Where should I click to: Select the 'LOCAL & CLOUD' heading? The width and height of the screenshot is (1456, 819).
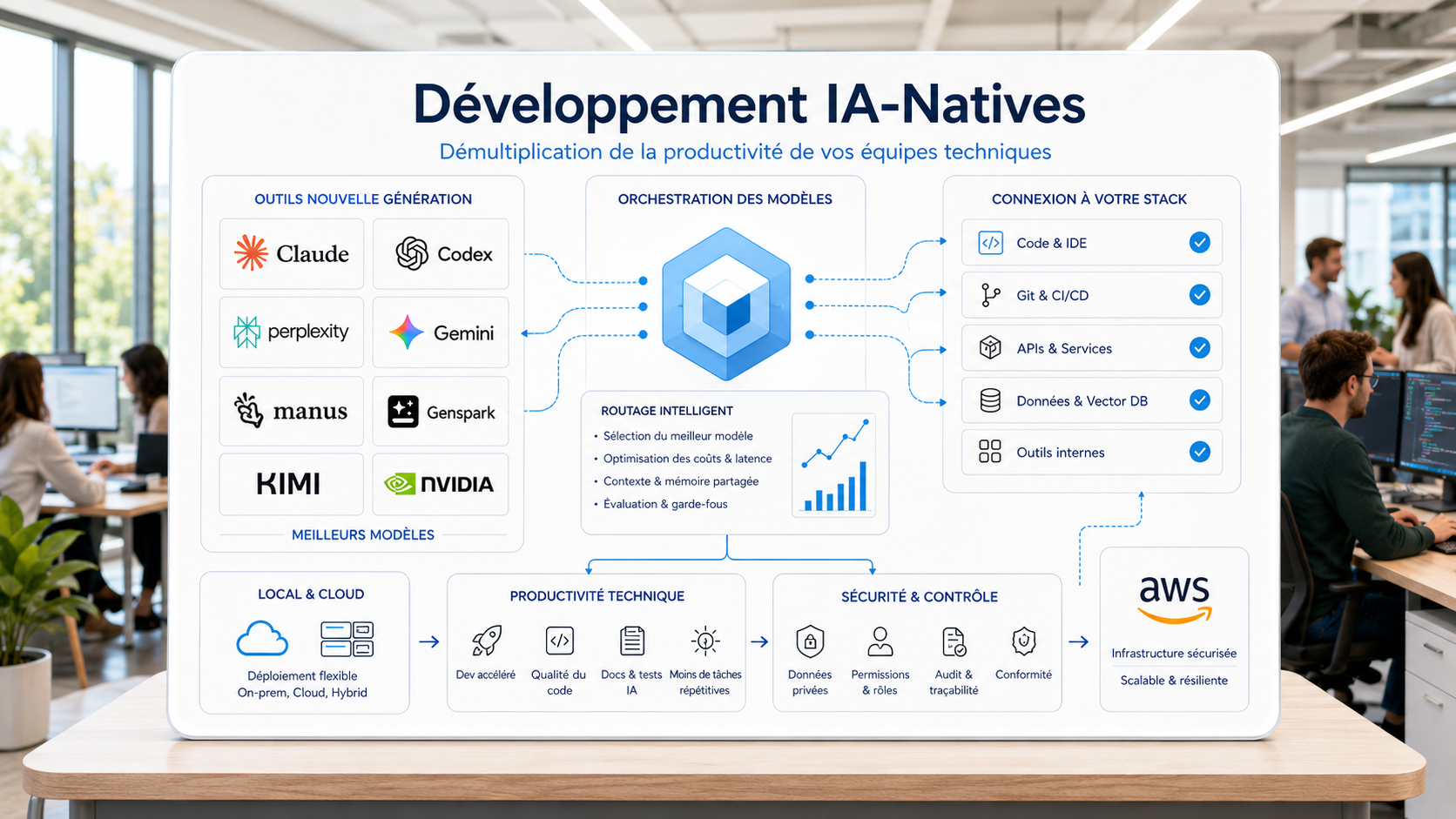click(311, 594)
